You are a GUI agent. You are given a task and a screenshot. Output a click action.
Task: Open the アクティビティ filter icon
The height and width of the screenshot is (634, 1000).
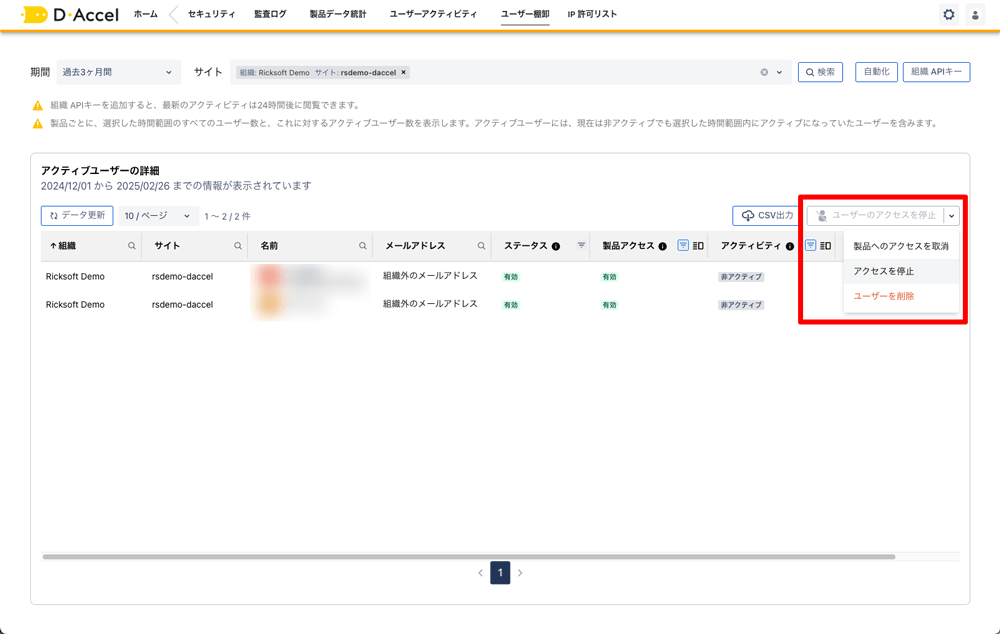810,245
